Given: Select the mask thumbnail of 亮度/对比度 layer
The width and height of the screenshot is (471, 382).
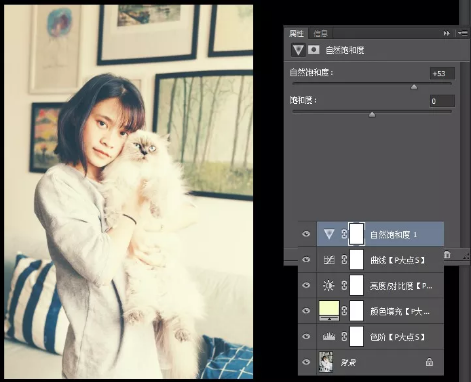Looking at the screenshot, I should [356, 285].
